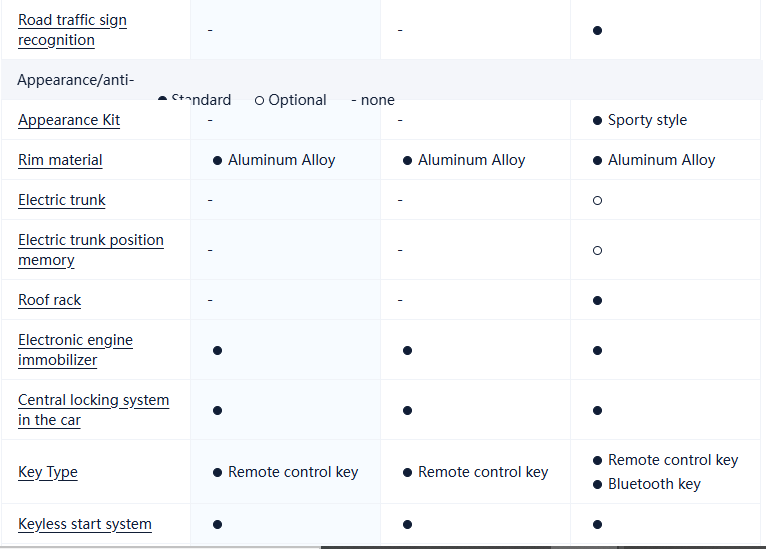Click the standard dot in Roof rack row

coord(597,300)
